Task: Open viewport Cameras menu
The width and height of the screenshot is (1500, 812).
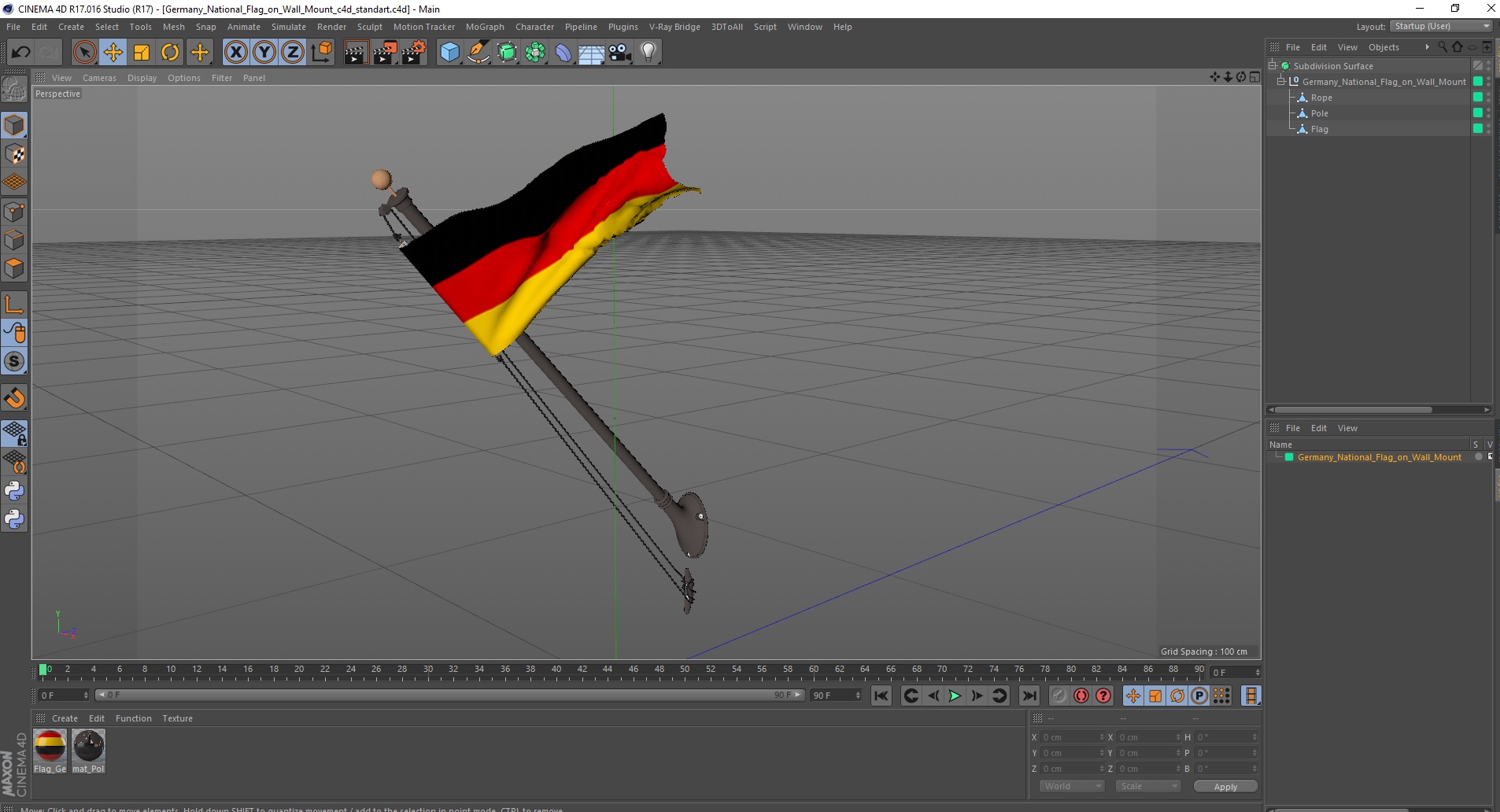Action: (99, 78)
